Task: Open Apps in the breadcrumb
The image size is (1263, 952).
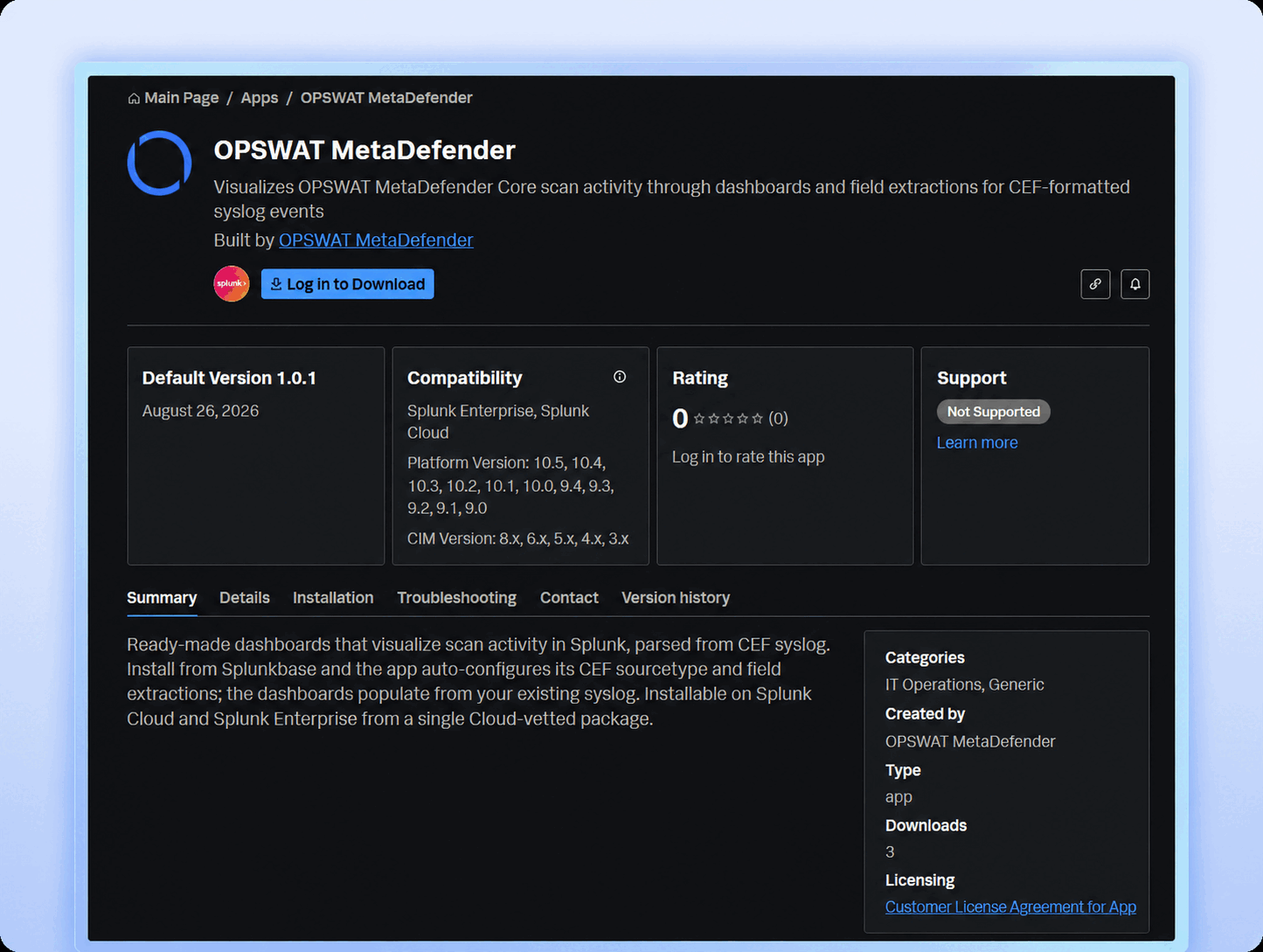Action: (260, 98)
